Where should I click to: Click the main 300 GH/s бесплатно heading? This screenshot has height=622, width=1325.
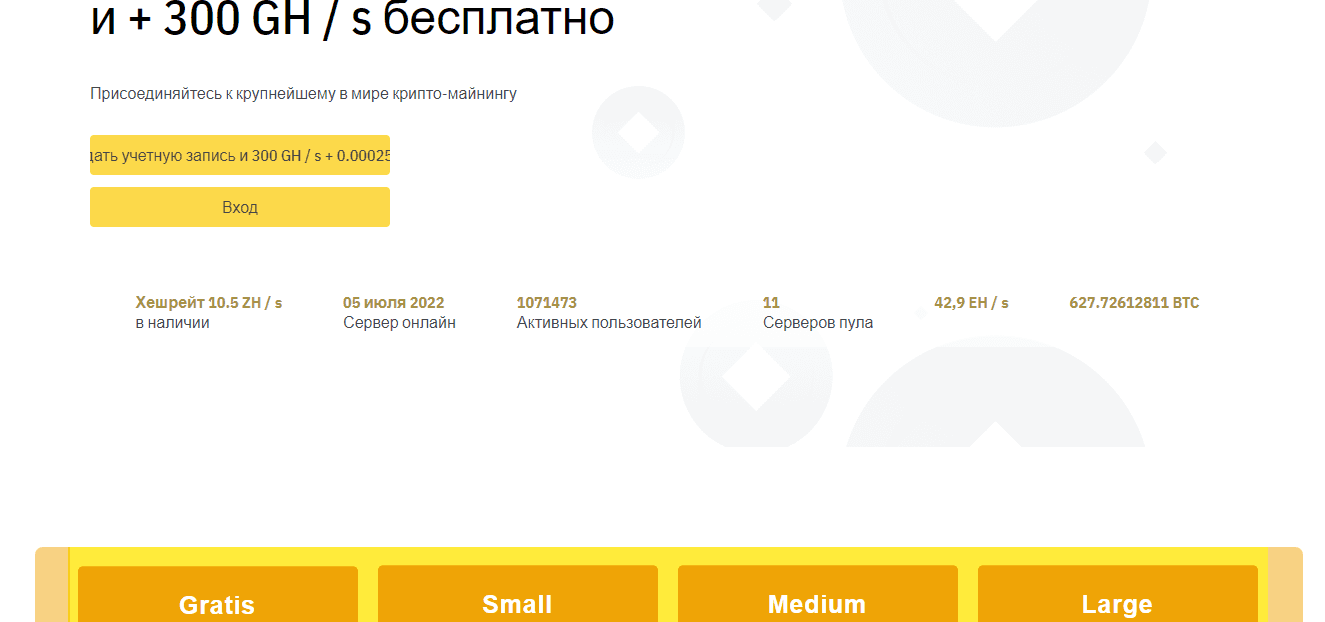[x=352, y=17]
